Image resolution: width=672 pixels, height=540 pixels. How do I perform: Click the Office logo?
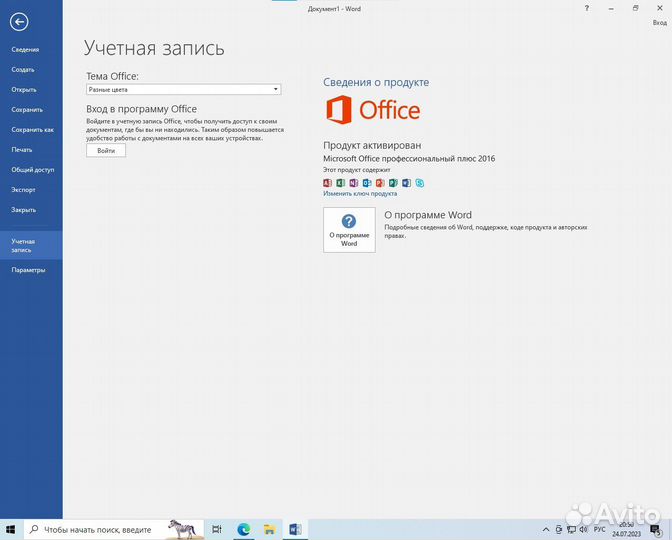(x=373, y=110)
